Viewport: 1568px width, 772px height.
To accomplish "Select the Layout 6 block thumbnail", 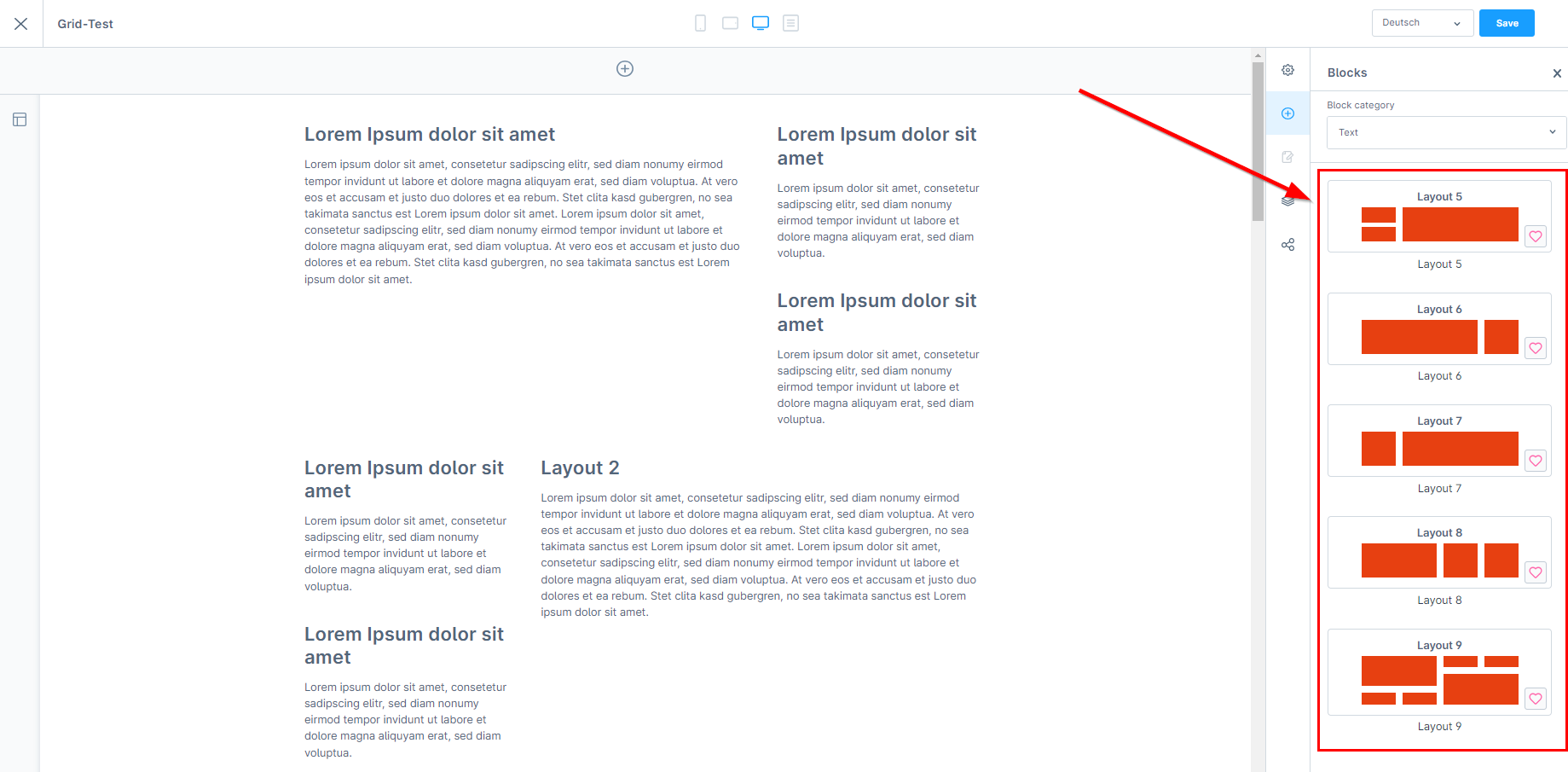I will [x=1439, y=328].
